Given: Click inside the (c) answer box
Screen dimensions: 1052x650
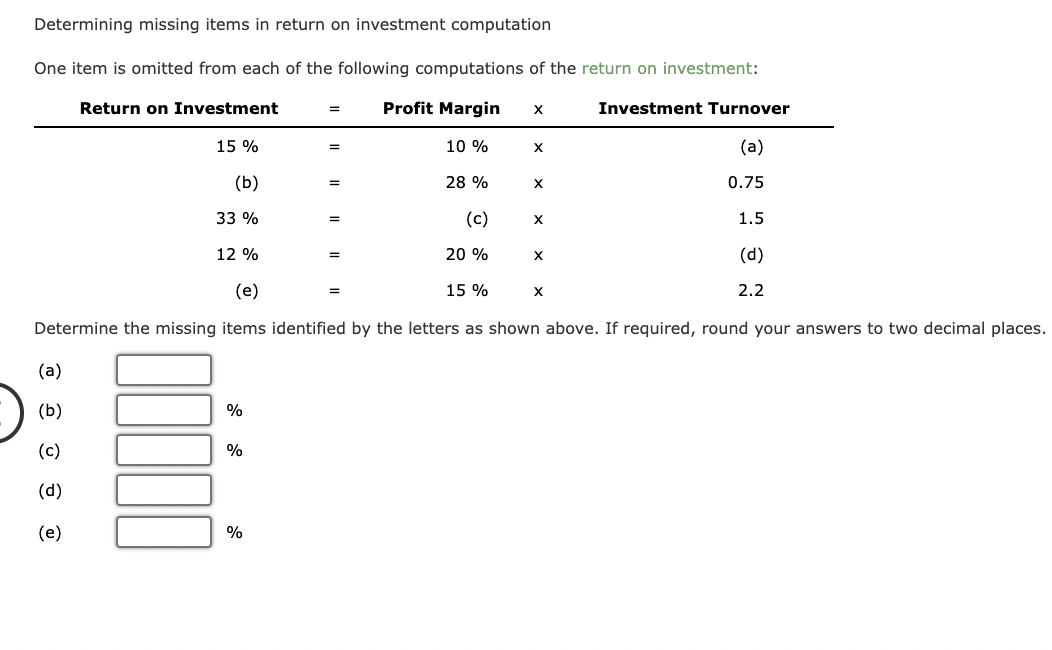Looking at the screenshot, I should click(x=163, y=450).
